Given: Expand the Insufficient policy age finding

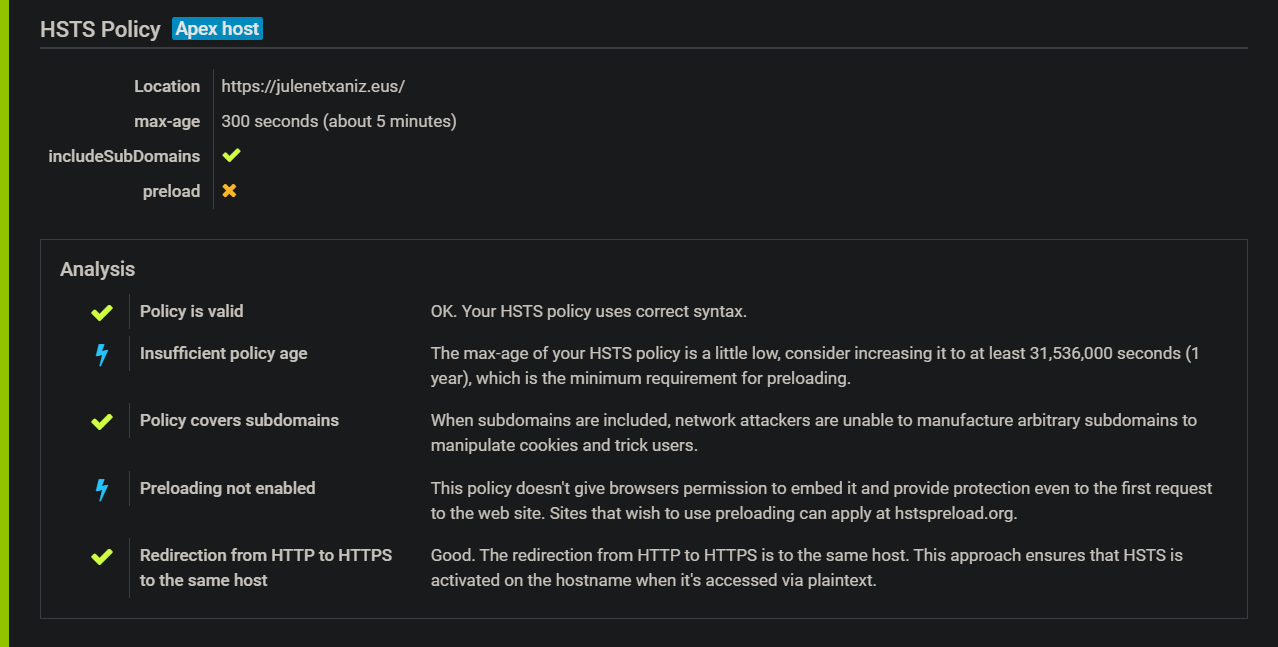Looking at the screenshot, I should (x=223, y=353).
